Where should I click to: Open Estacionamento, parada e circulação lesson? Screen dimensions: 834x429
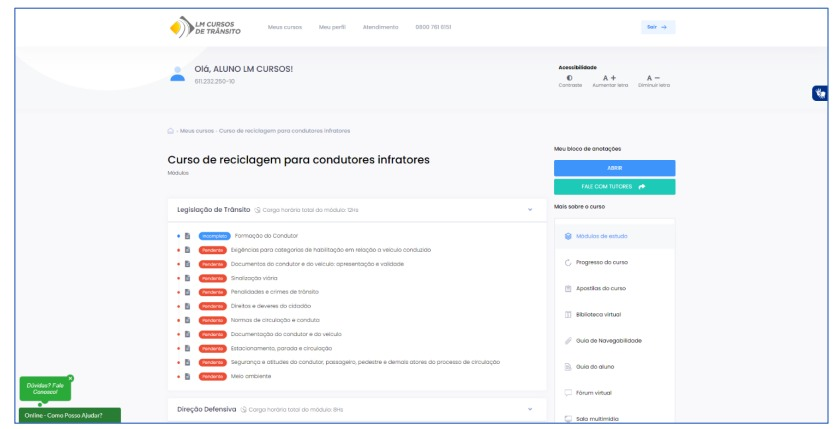(281, 349)
